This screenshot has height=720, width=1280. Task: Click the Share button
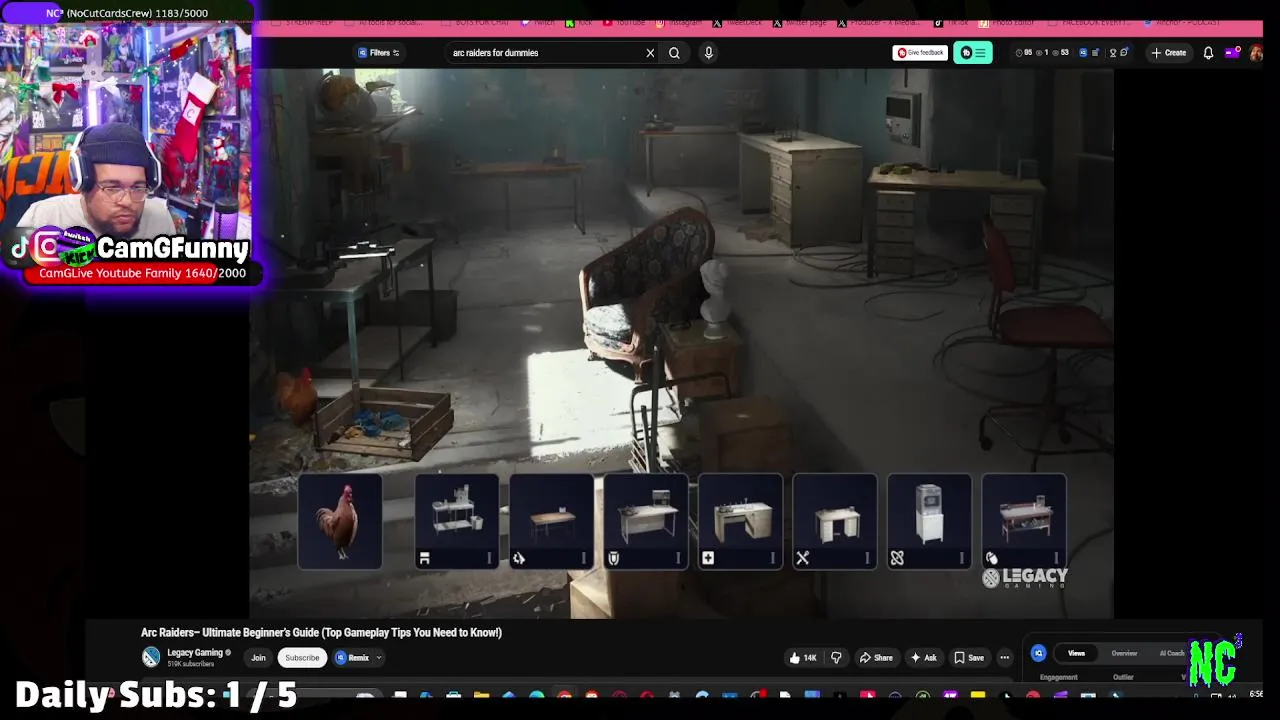click(x=876, y=658)
